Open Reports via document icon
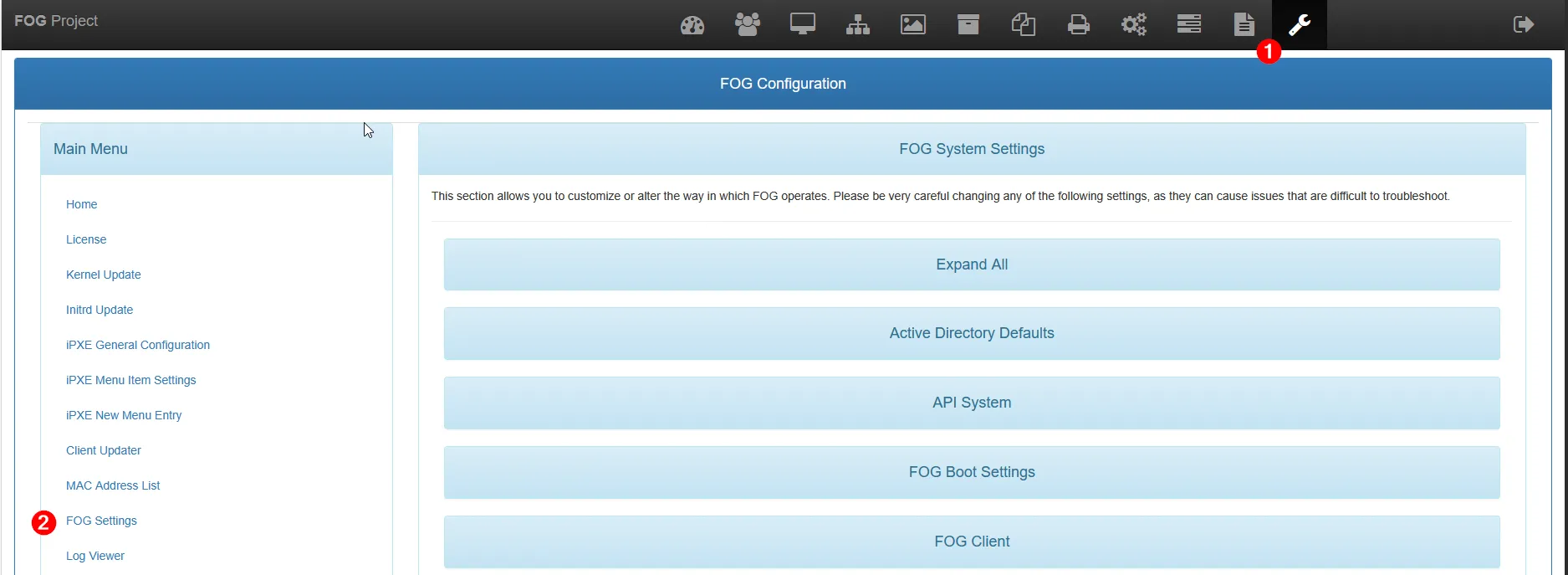The height and width of the screenshot is (575, 1568). 1244,24
